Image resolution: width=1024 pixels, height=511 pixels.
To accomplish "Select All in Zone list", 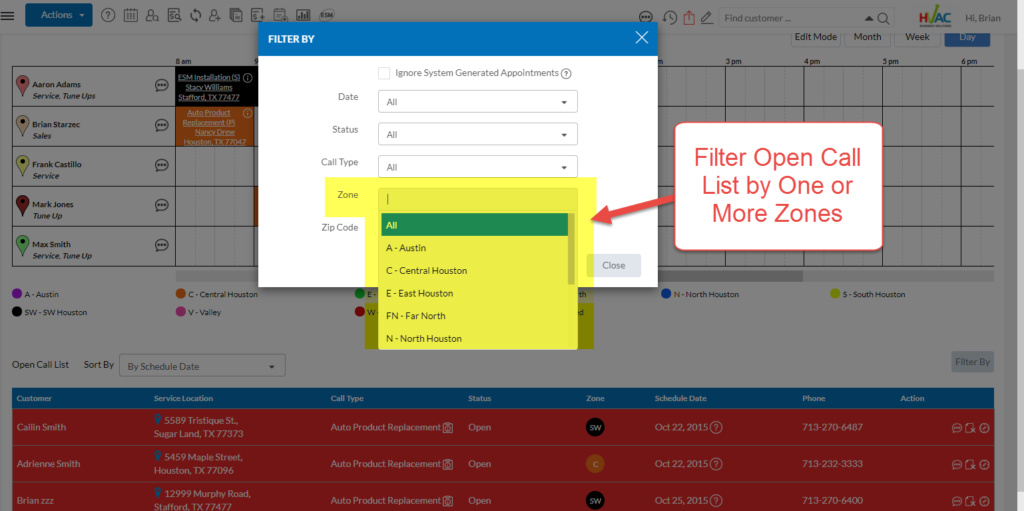I will pos(474,225).
